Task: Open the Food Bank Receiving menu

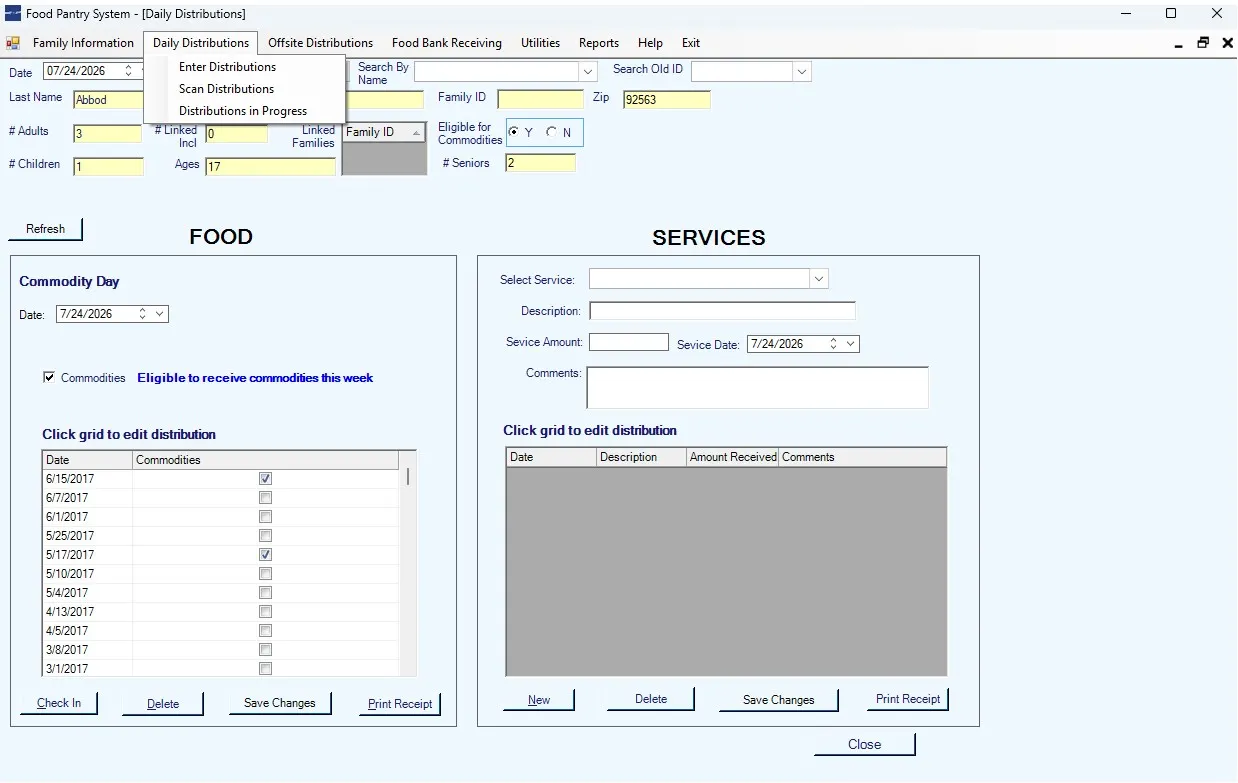Action: point(447,43)
